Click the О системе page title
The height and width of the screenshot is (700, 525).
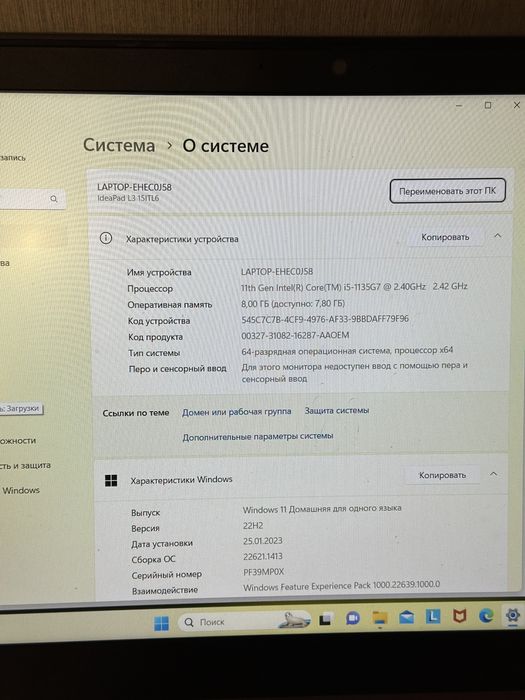(225, 146)
